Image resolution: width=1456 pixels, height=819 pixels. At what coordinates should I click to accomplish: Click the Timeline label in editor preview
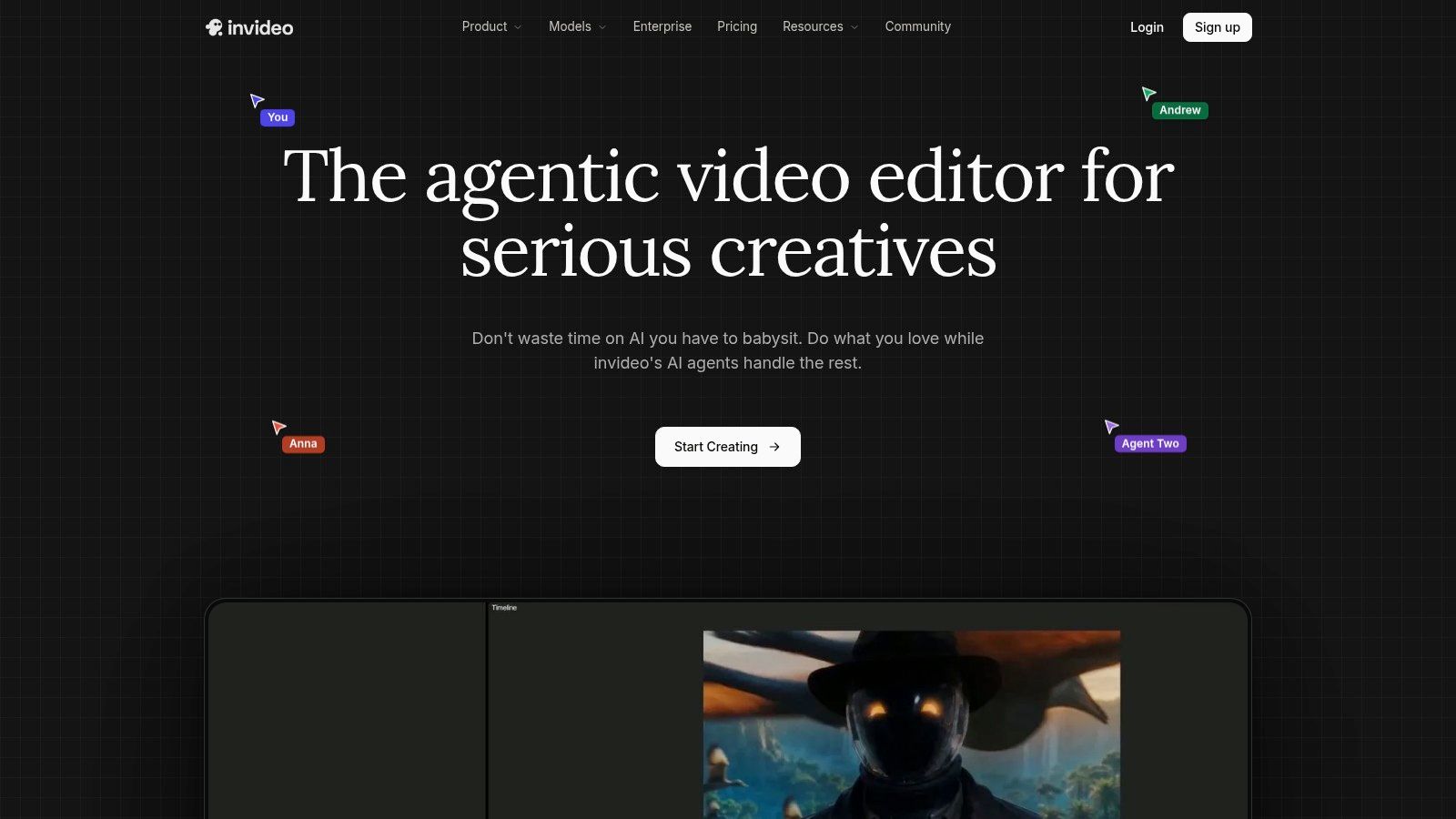(504, 608)
